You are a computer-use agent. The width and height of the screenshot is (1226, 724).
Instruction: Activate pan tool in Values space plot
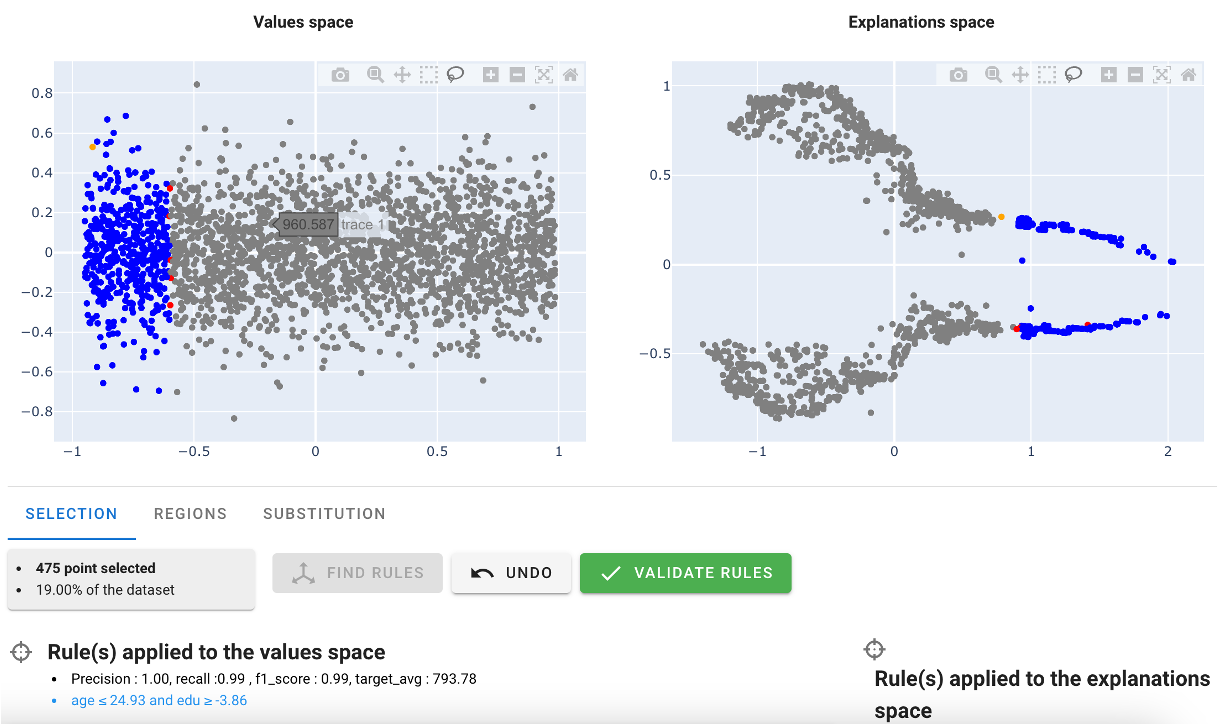(x=402, y=75)
